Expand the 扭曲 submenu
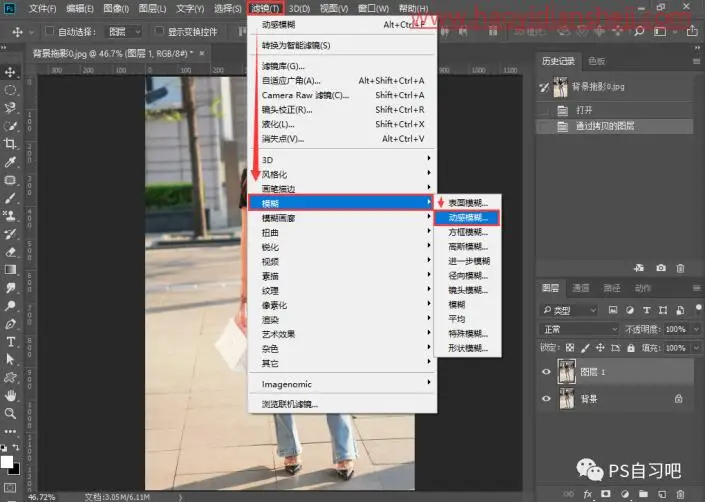Image resolution: width=705 pixels, height=502 pixels. pos(342,232)
